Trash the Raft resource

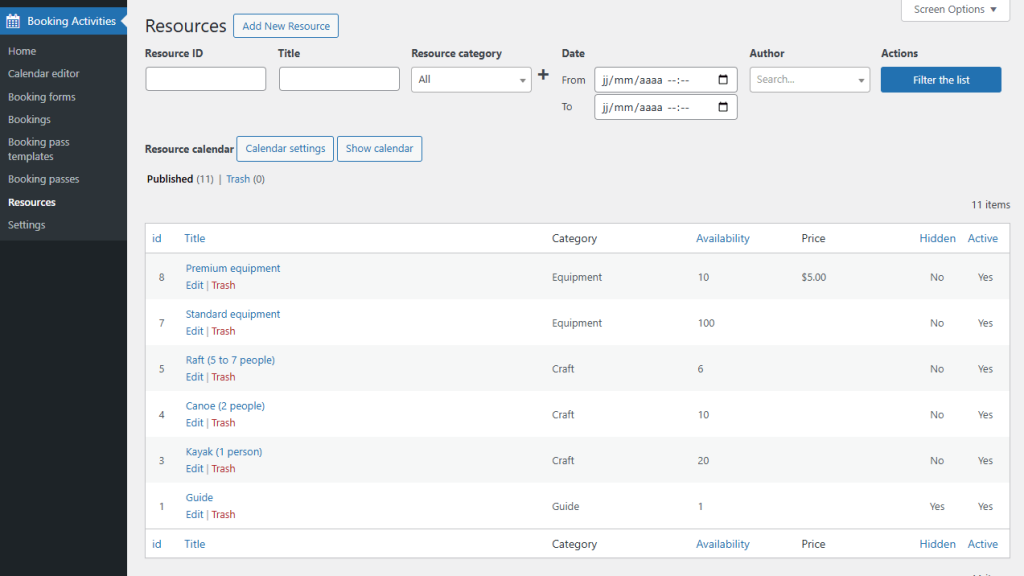click(223, 377)
